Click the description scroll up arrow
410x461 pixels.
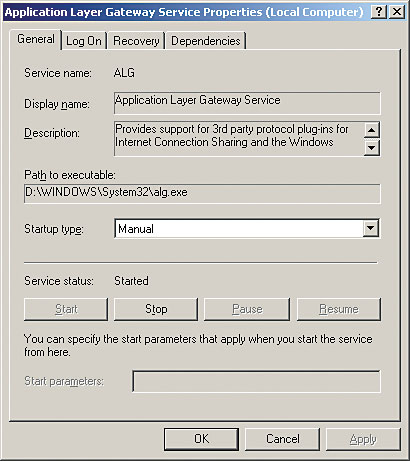coord(372,130)
